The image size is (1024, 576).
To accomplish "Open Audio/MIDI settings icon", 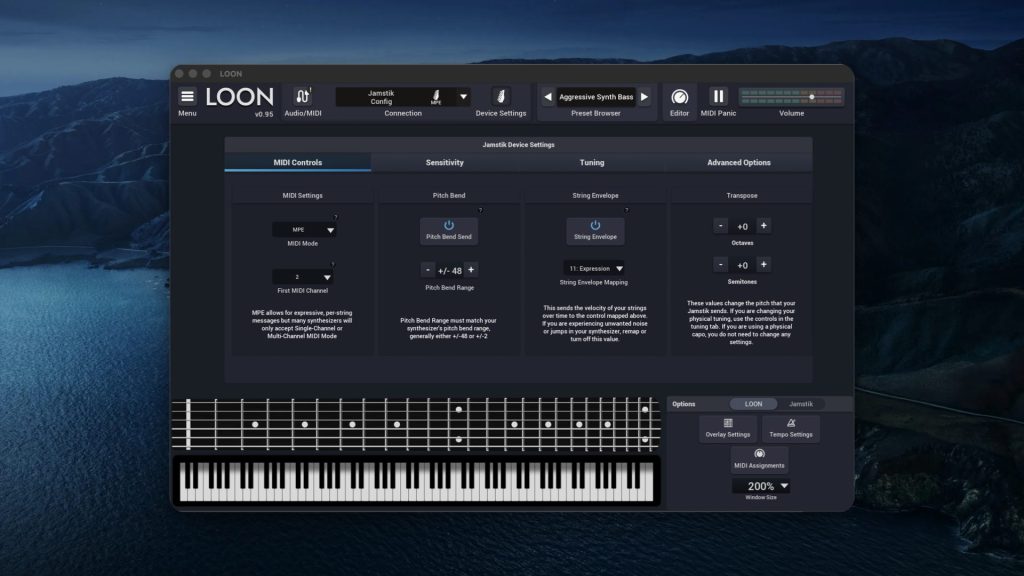I will pos(302,97).
